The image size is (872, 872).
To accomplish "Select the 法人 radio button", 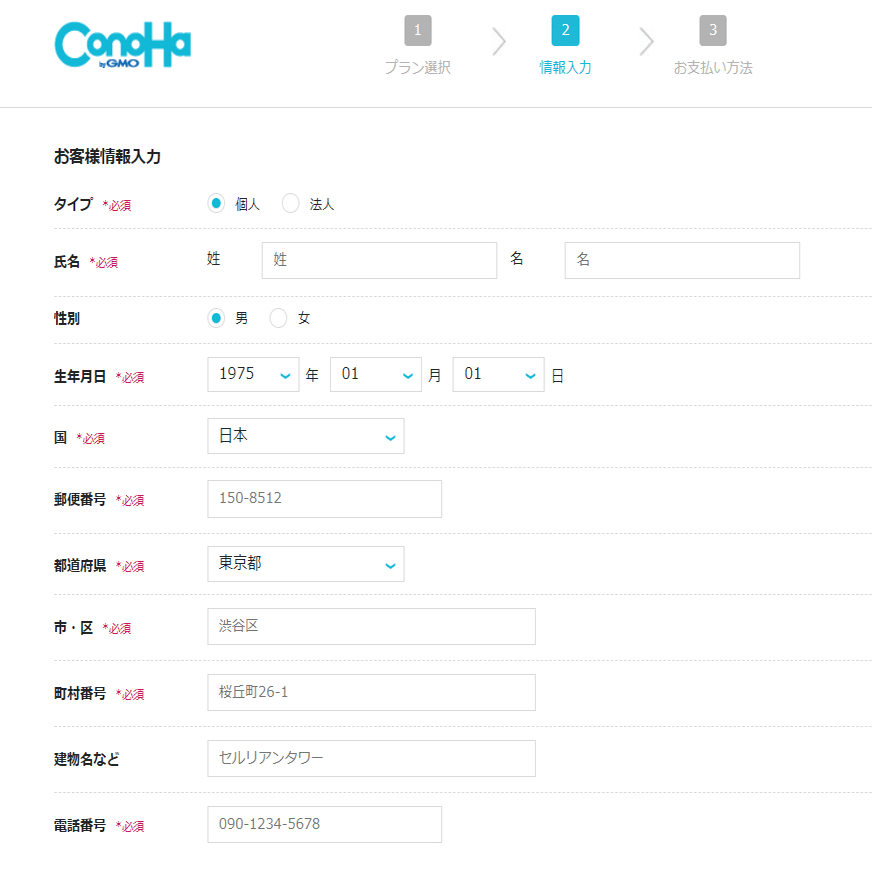I will [290, 204].
